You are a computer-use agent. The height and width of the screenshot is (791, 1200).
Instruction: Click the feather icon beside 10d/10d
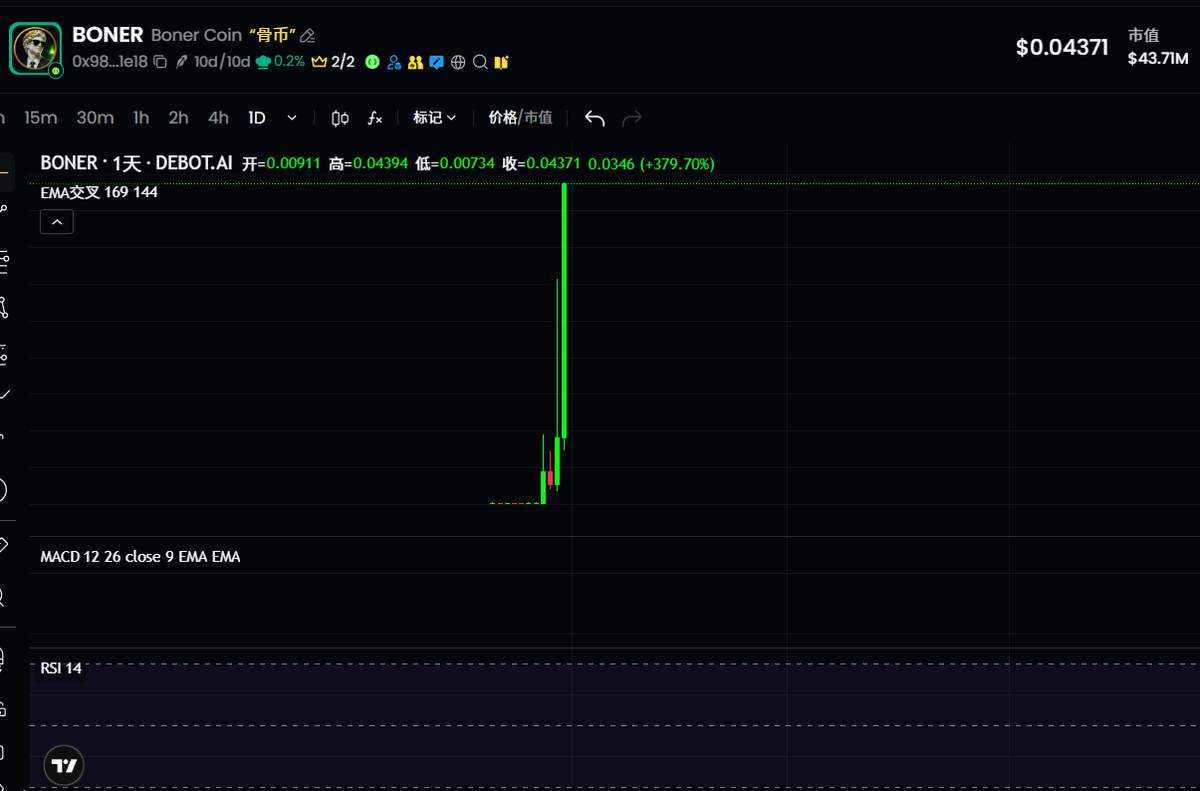point(181,62)
